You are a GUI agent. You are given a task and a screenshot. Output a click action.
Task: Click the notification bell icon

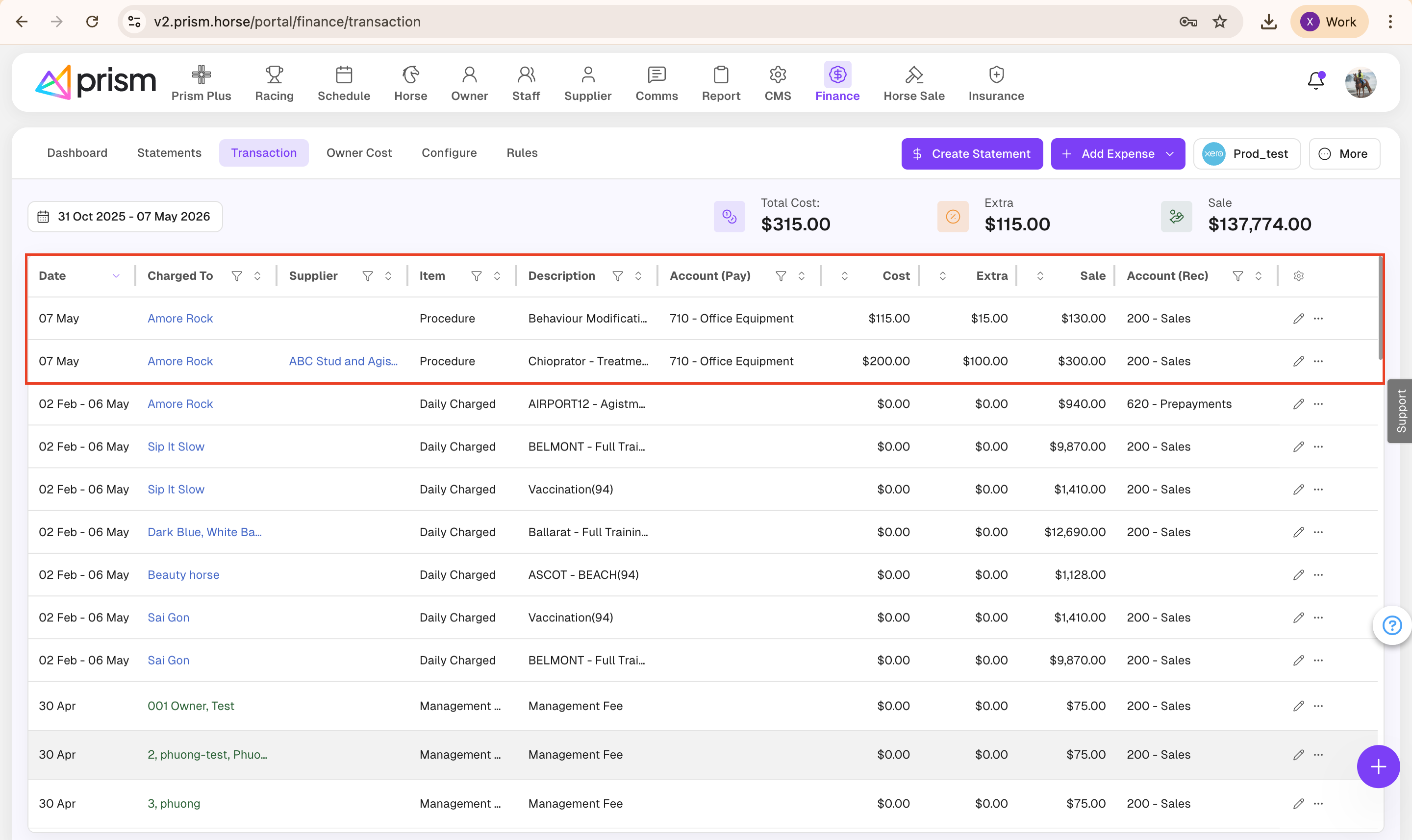pos(1316,81)
